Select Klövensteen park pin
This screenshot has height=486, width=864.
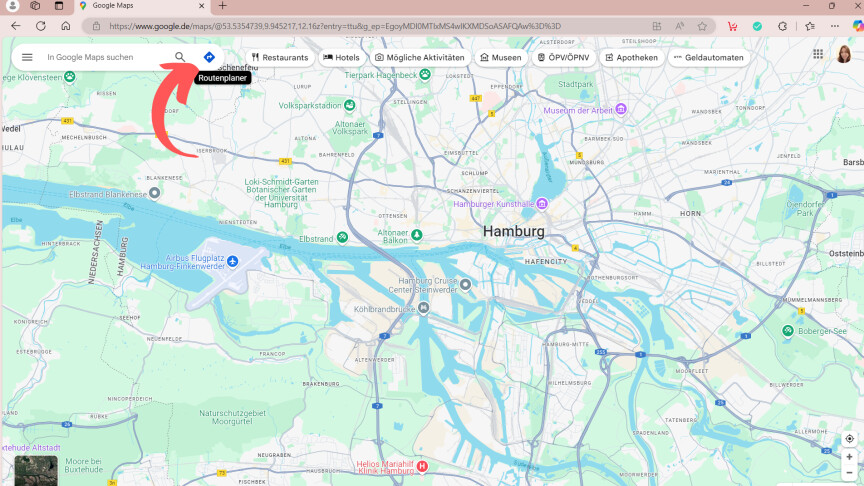[69, 77]
